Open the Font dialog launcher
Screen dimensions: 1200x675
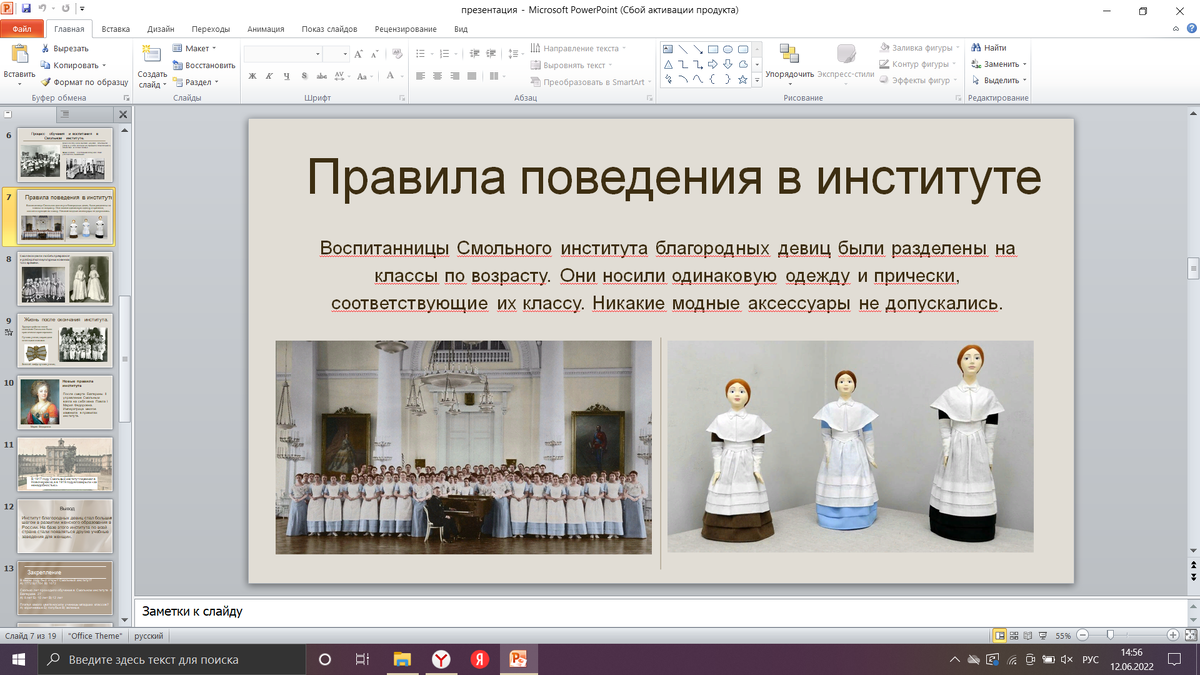click(x=402, y=98)
